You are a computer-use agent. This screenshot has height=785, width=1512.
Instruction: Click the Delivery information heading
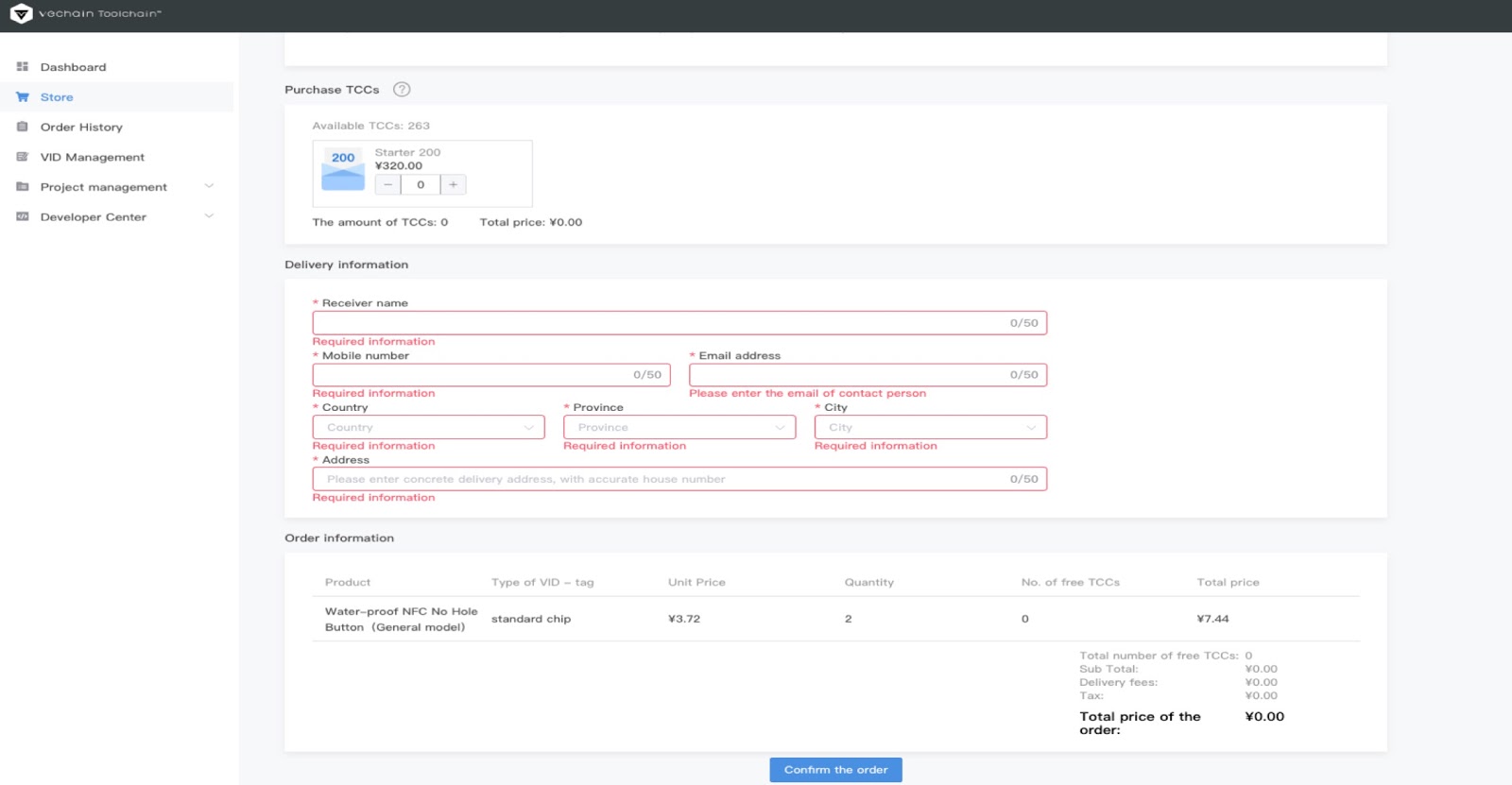tap(347, 265)
